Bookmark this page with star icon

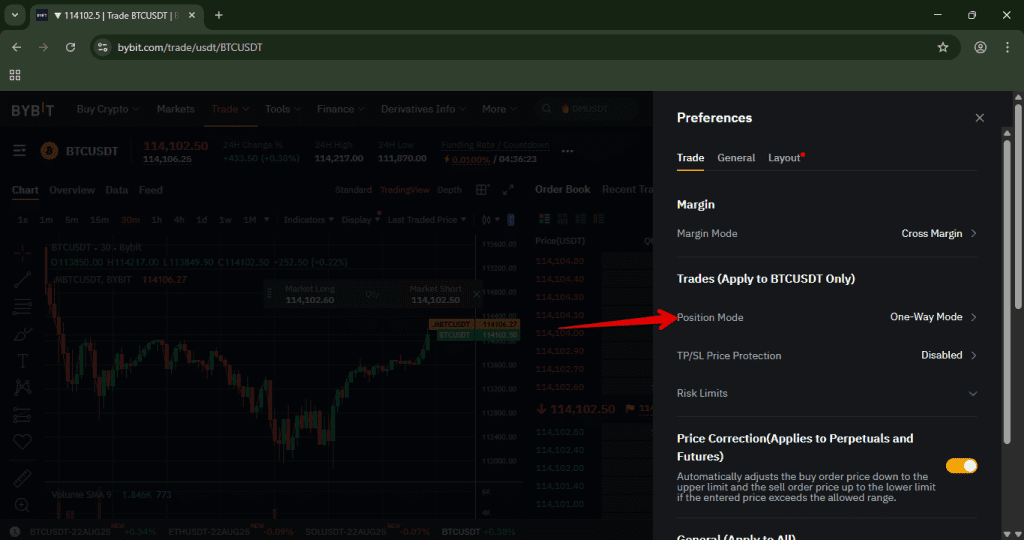point(942,47)
